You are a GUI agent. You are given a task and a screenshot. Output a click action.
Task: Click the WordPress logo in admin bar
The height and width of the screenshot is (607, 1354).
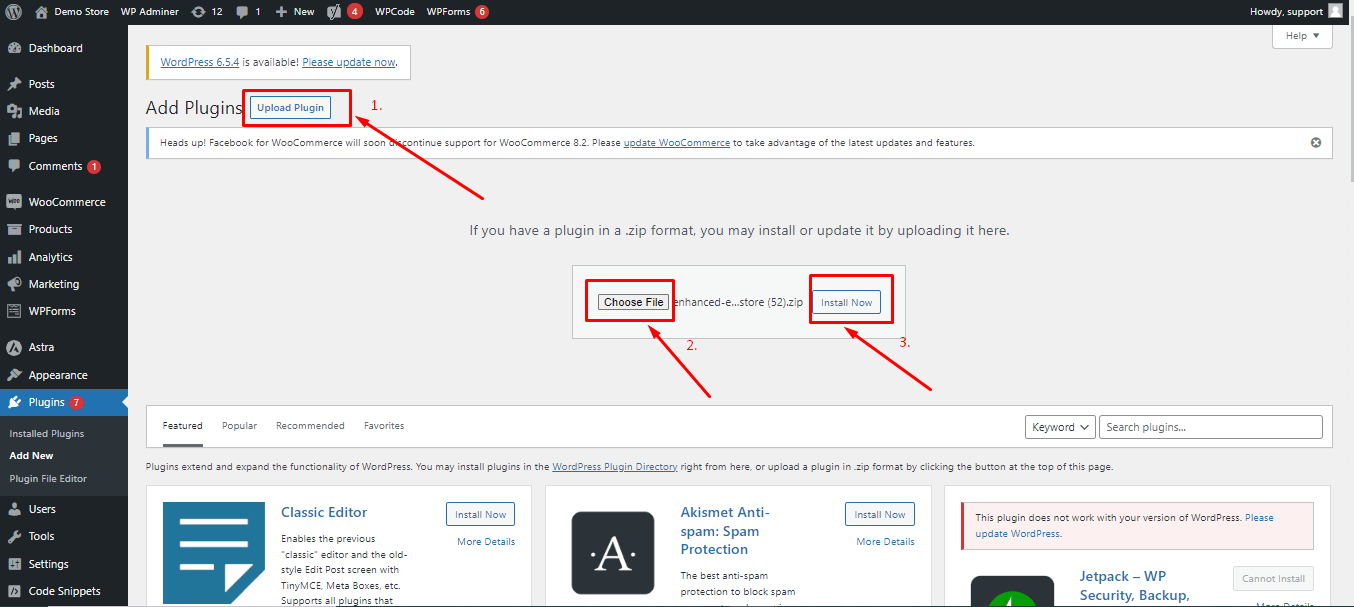coord(14,12)
